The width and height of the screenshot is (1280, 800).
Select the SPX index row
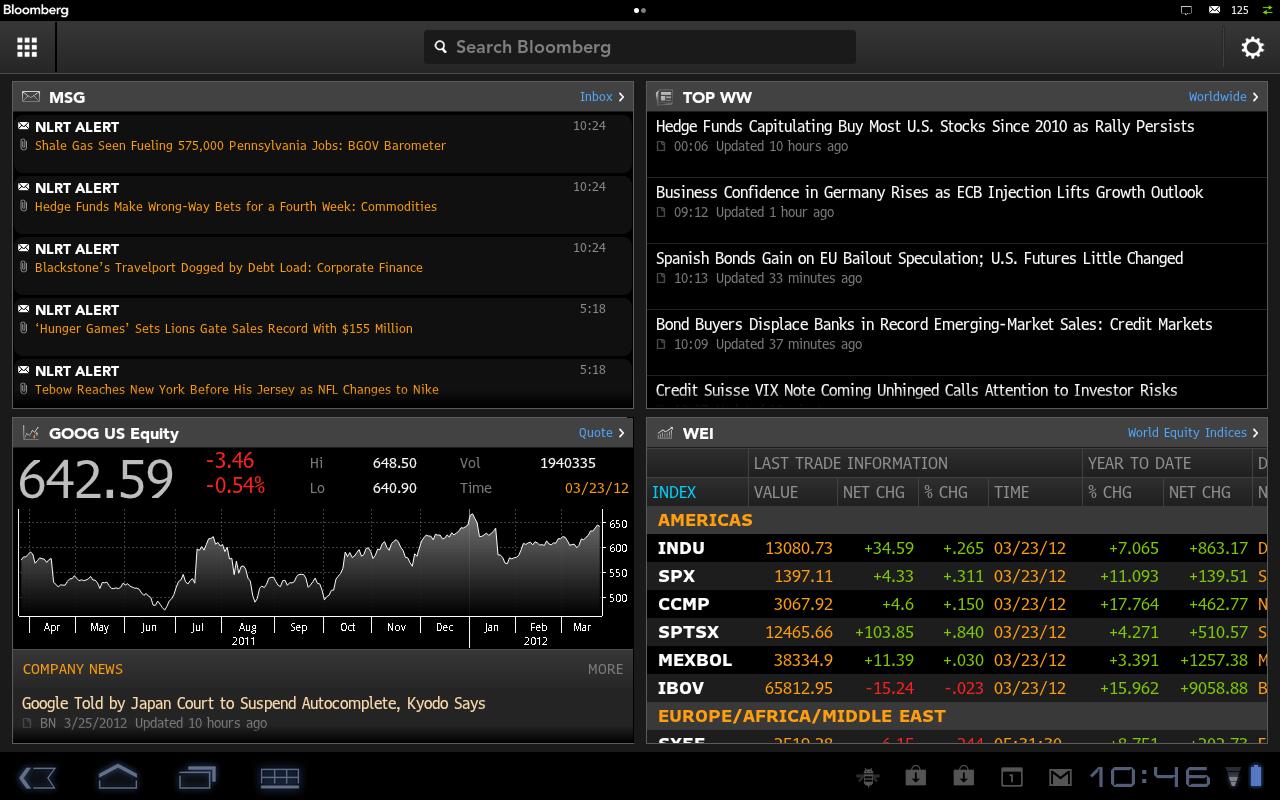pos(956,576)
